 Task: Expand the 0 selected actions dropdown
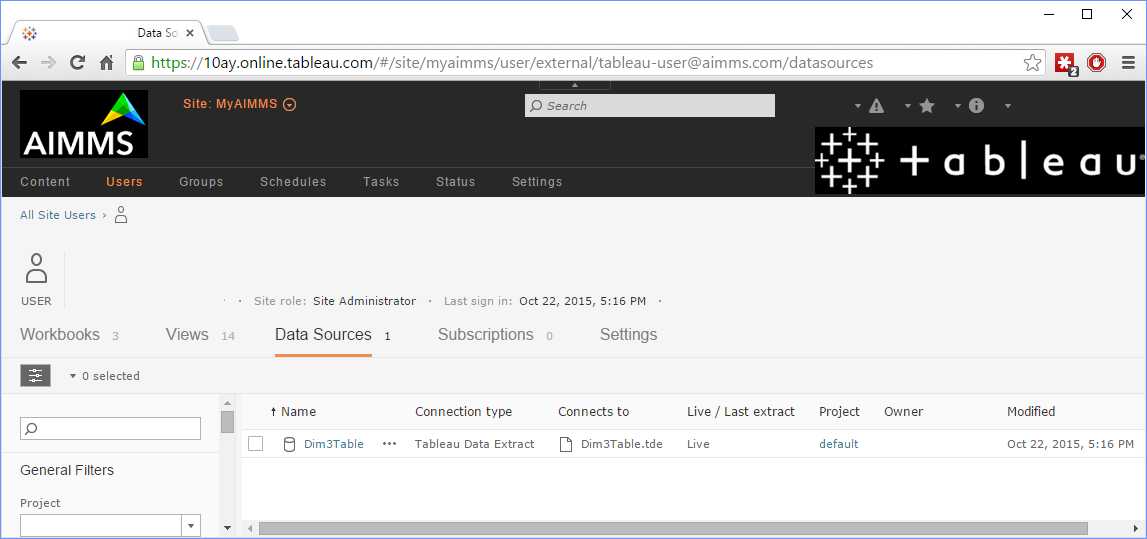click(104, 376)
